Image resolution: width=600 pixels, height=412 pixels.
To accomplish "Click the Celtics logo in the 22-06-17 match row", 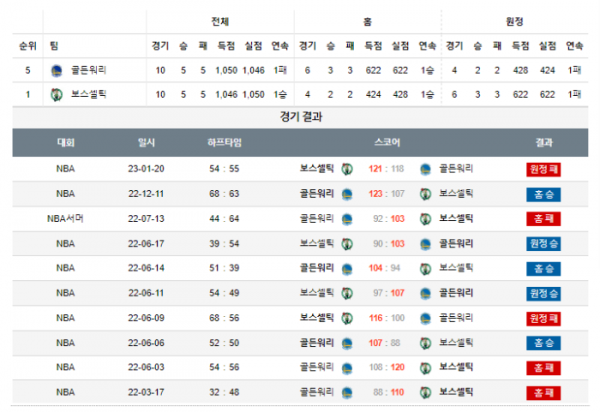I will [x=347, y=244].
